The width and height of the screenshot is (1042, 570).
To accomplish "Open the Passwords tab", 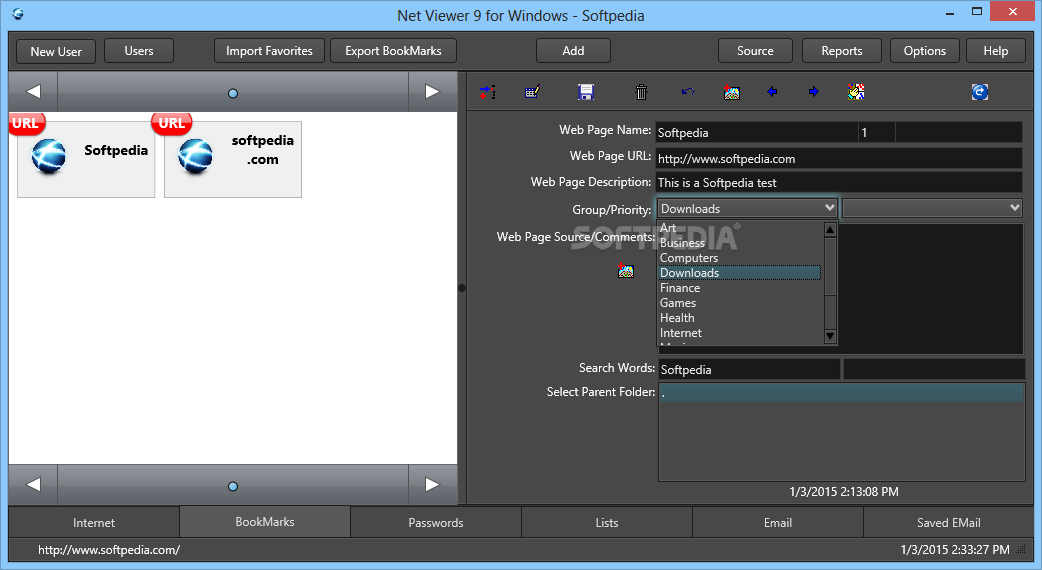I will pyautogui.click(x=436, y=522).
